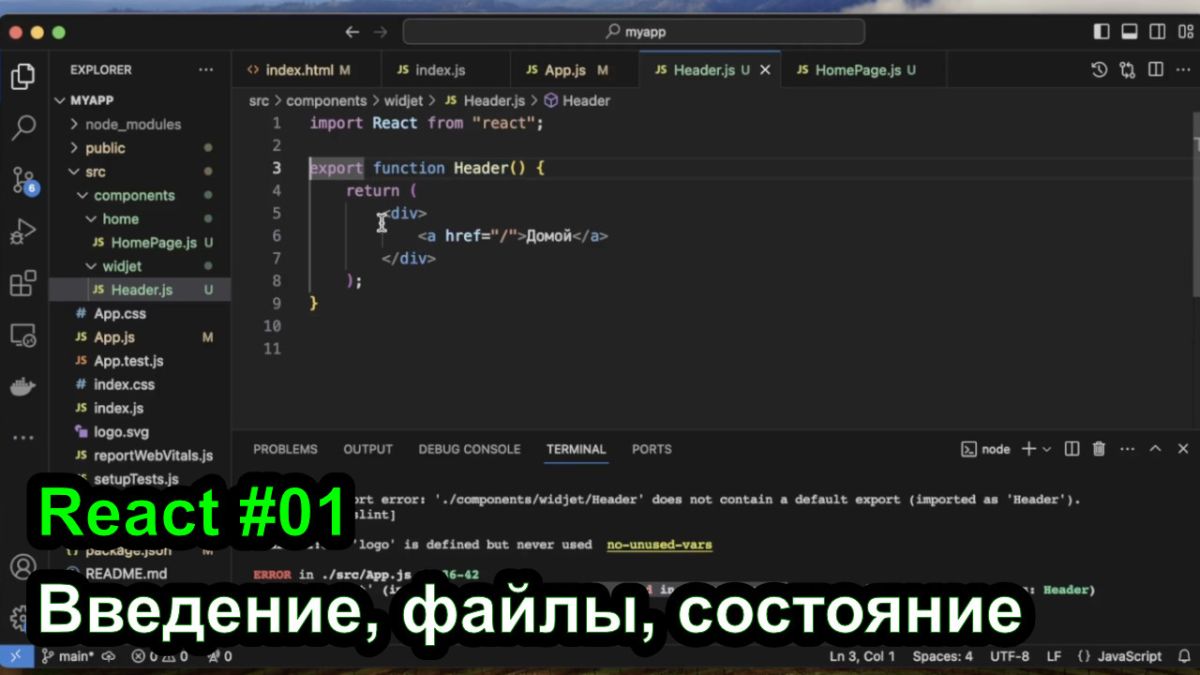This screenshot has width=1200, height=675.
Task: Open the remote window indicator in status bar
Action: pyautogui.click(x=15, y=657)
